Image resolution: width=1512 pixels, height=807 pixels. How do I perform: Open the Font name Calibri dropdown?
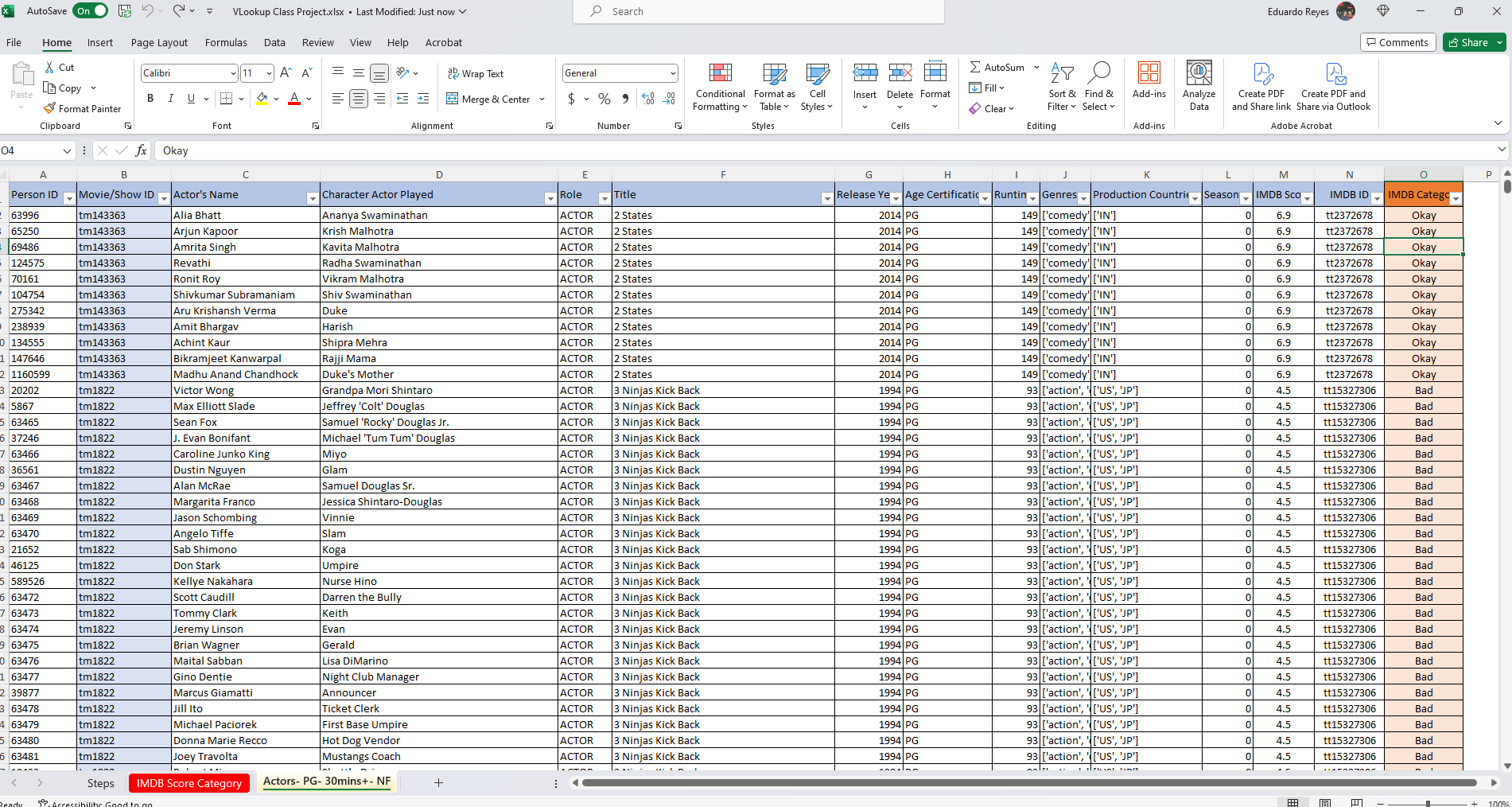233,73
